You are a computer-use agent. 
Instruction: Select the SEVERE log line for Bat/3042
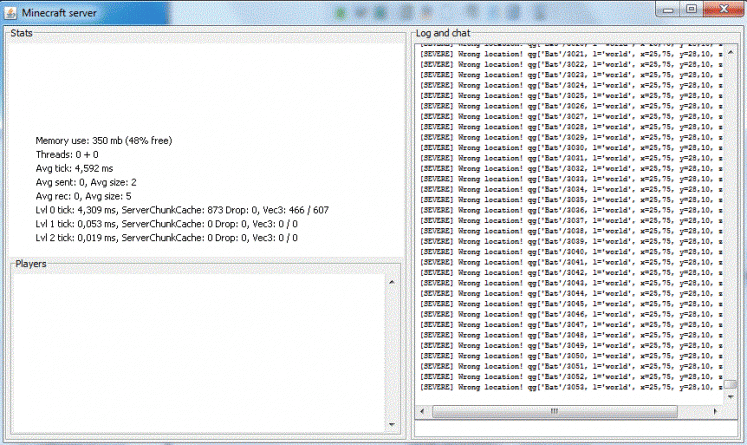click(571, 273)
